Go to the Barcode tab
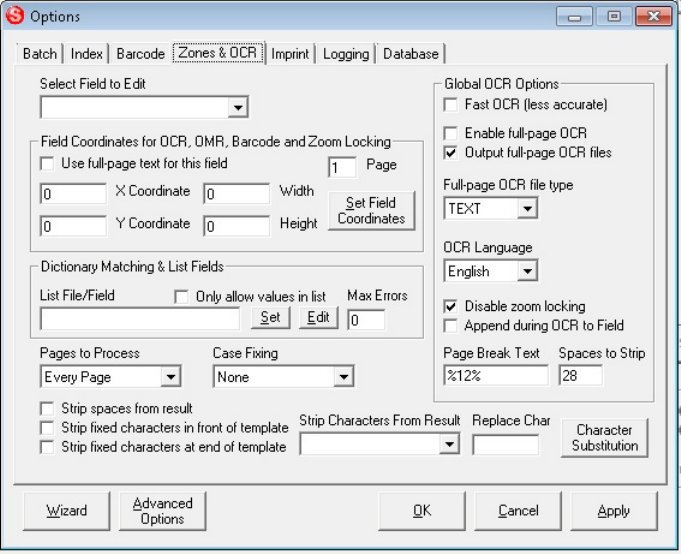This screenshot has width=681, height=554. click(141, 54)
